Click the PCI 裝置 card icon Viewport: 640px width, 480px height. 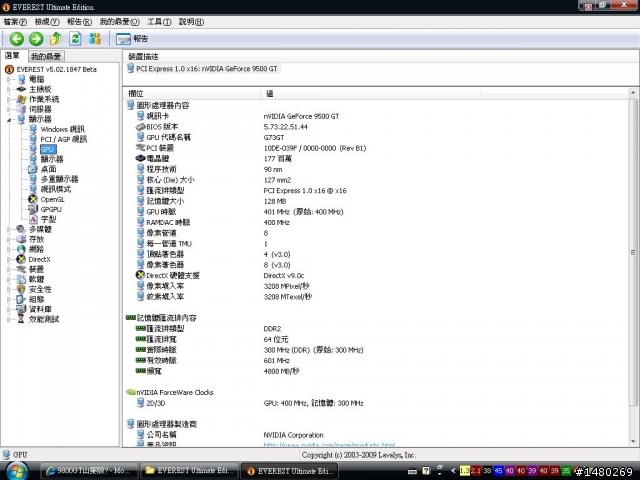pyautogui.click(x=140, y=148)
